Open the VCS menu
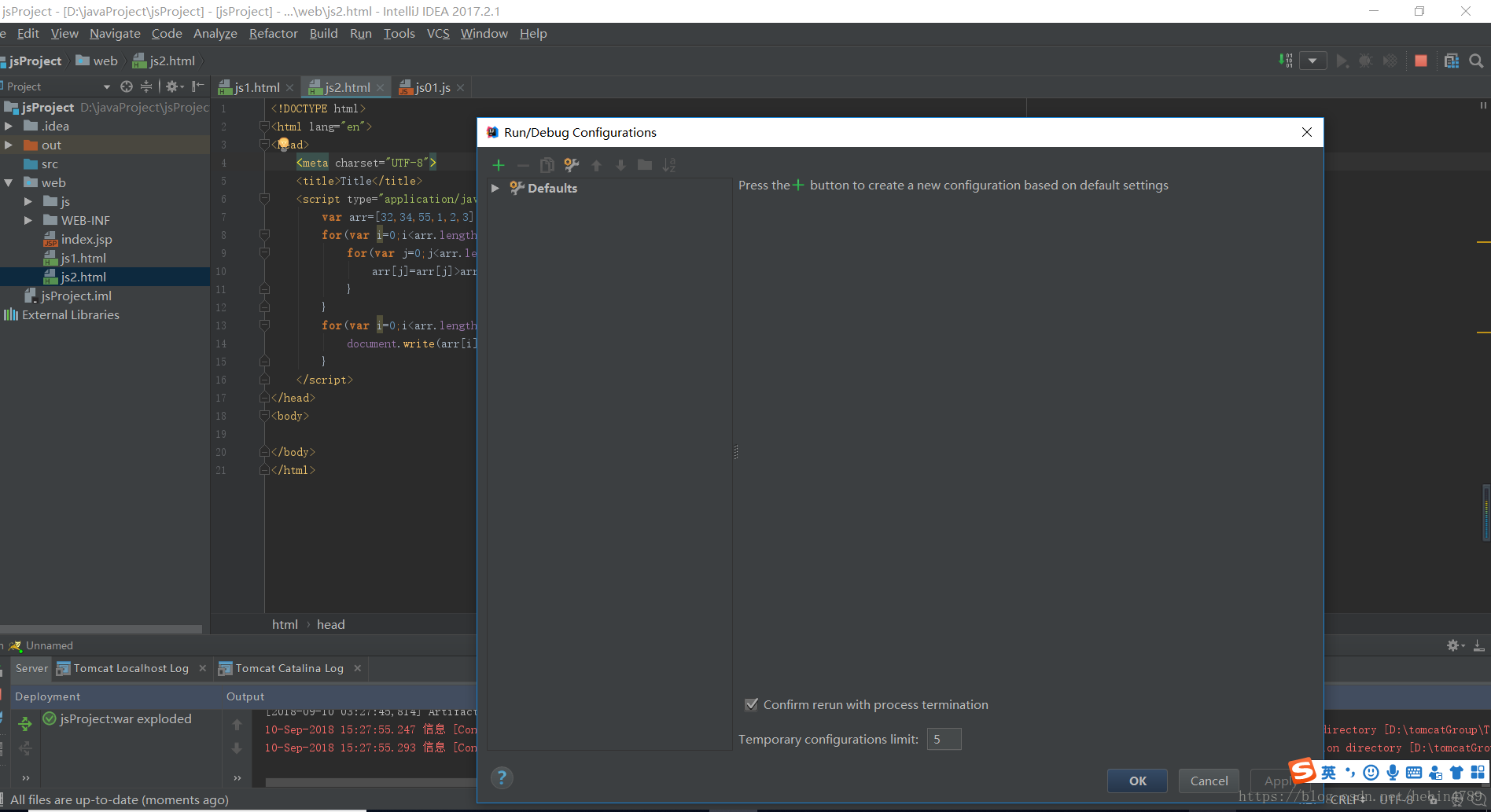This screenshot has width=1491, height=812. point(438,34)
